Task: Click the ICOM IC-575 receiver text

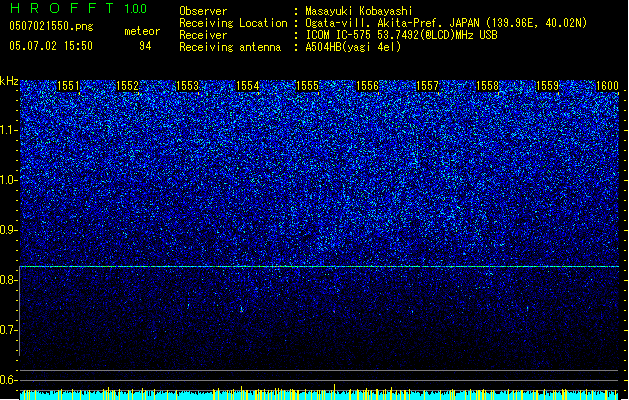Action: [402, 35]
